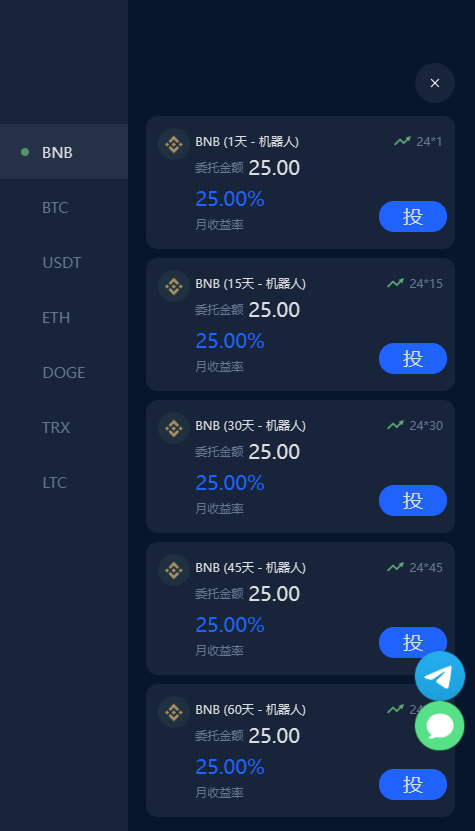Screen dimensions: 475x831
Task: Click 投 button on BNB 60天 card
Action: 413,784
